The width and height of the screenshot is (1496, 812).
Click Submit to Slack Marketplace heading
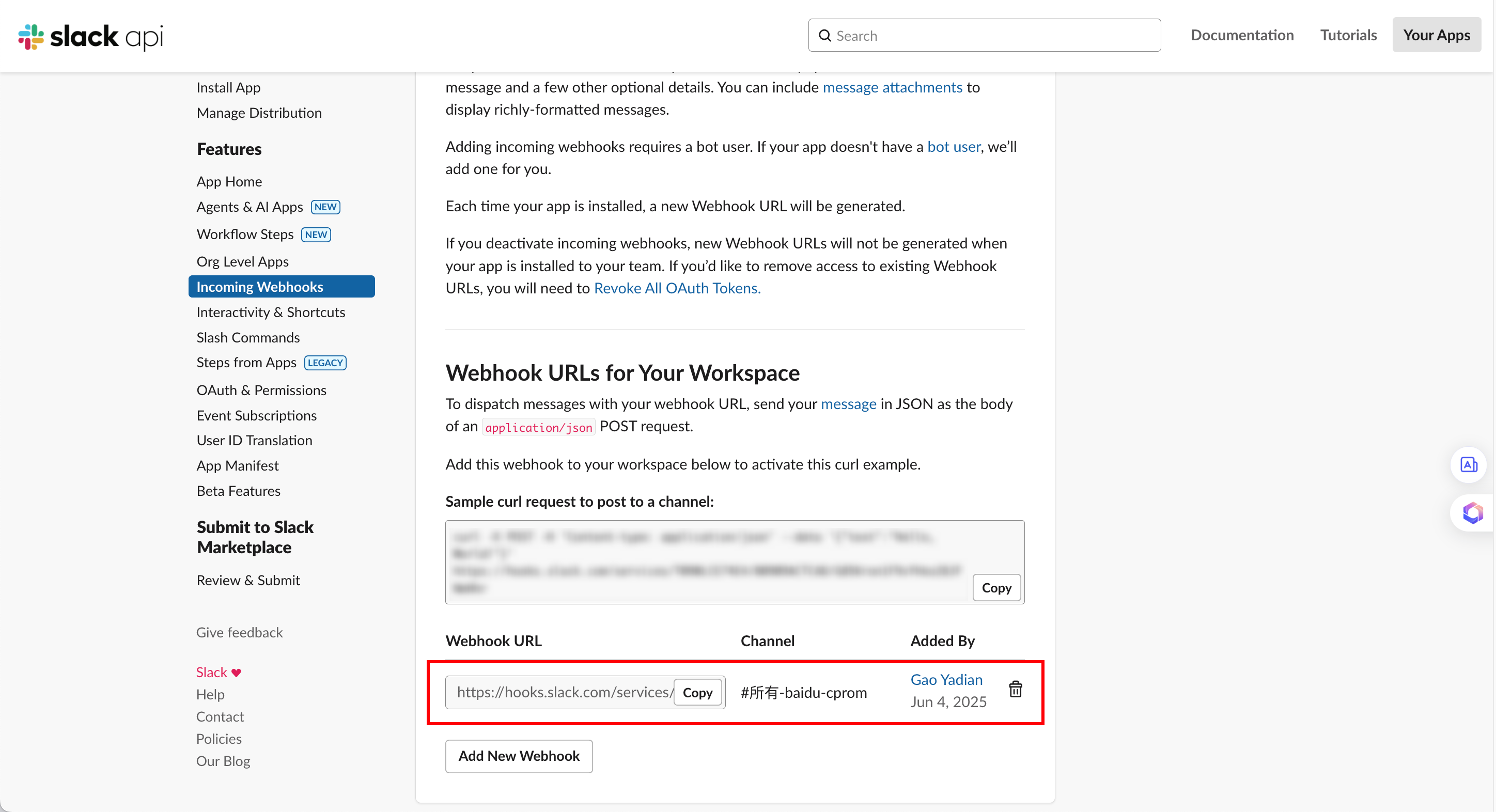pos(255,537)
